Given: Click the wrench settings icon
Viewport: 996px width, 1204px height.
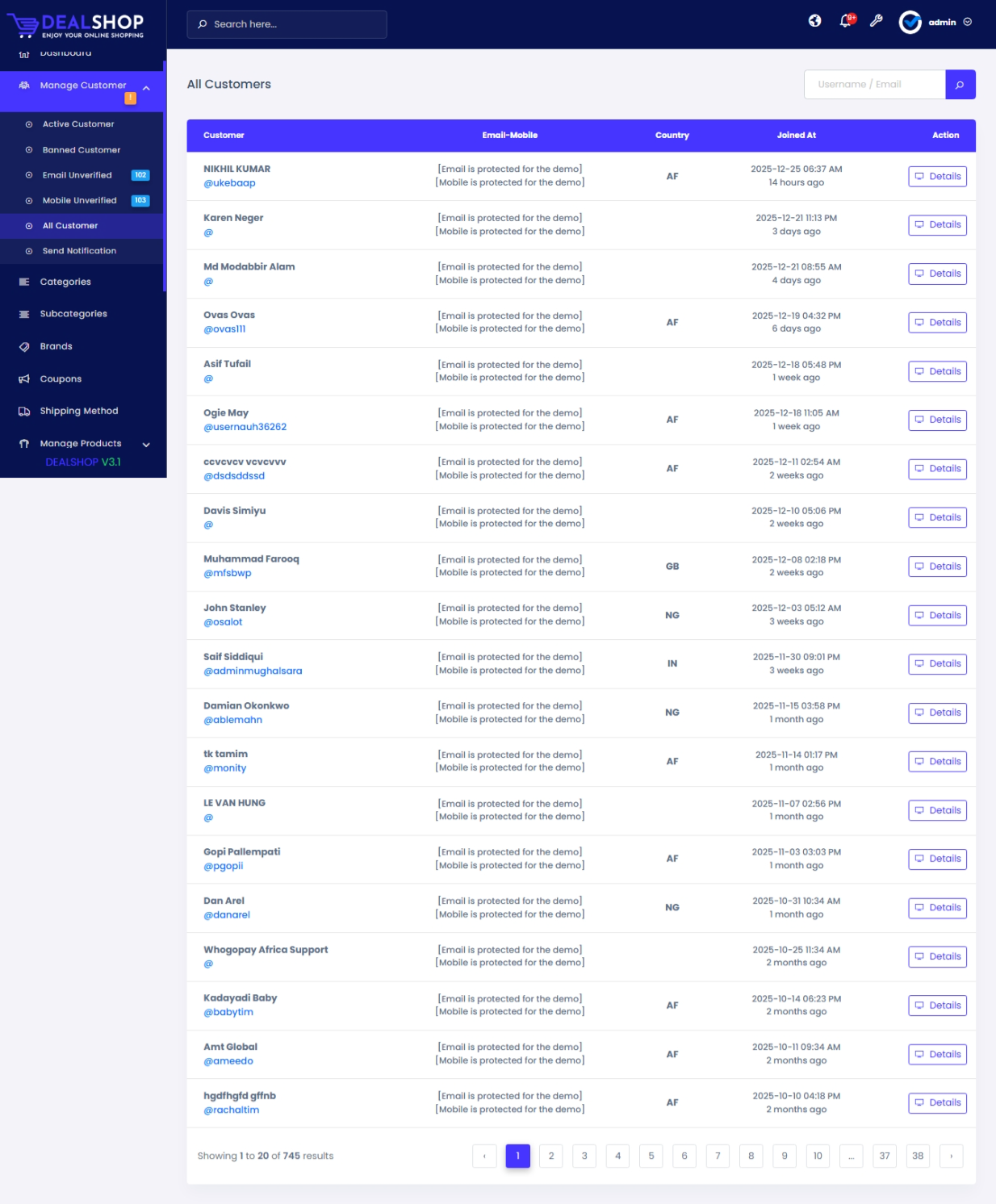Looking at the screenshot, I should click(x=876, y=21).
